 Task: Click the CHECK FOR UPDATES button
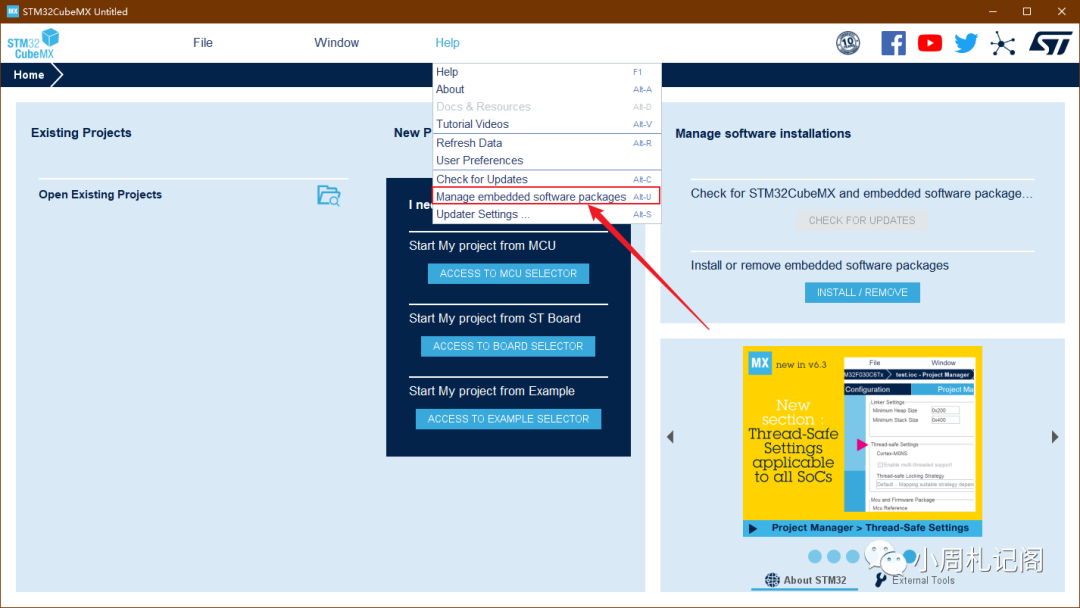coord(862,220)
